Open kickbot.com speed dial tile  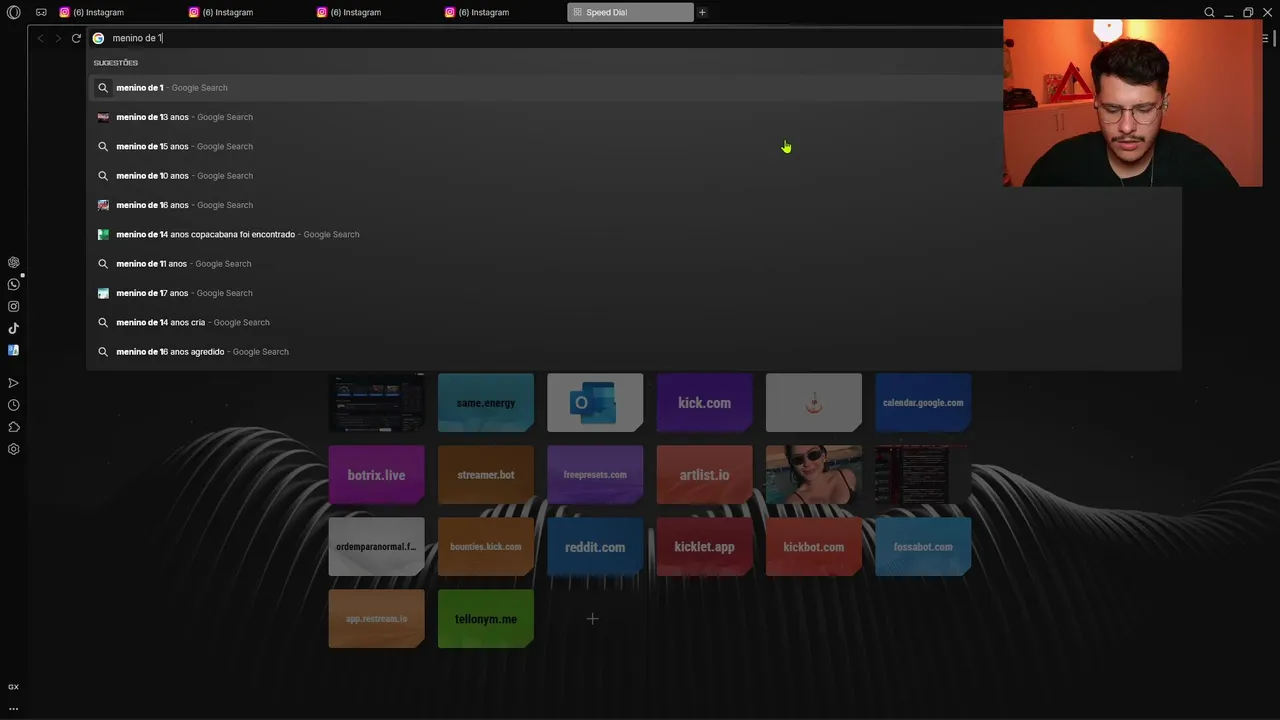tap(813, 547)
